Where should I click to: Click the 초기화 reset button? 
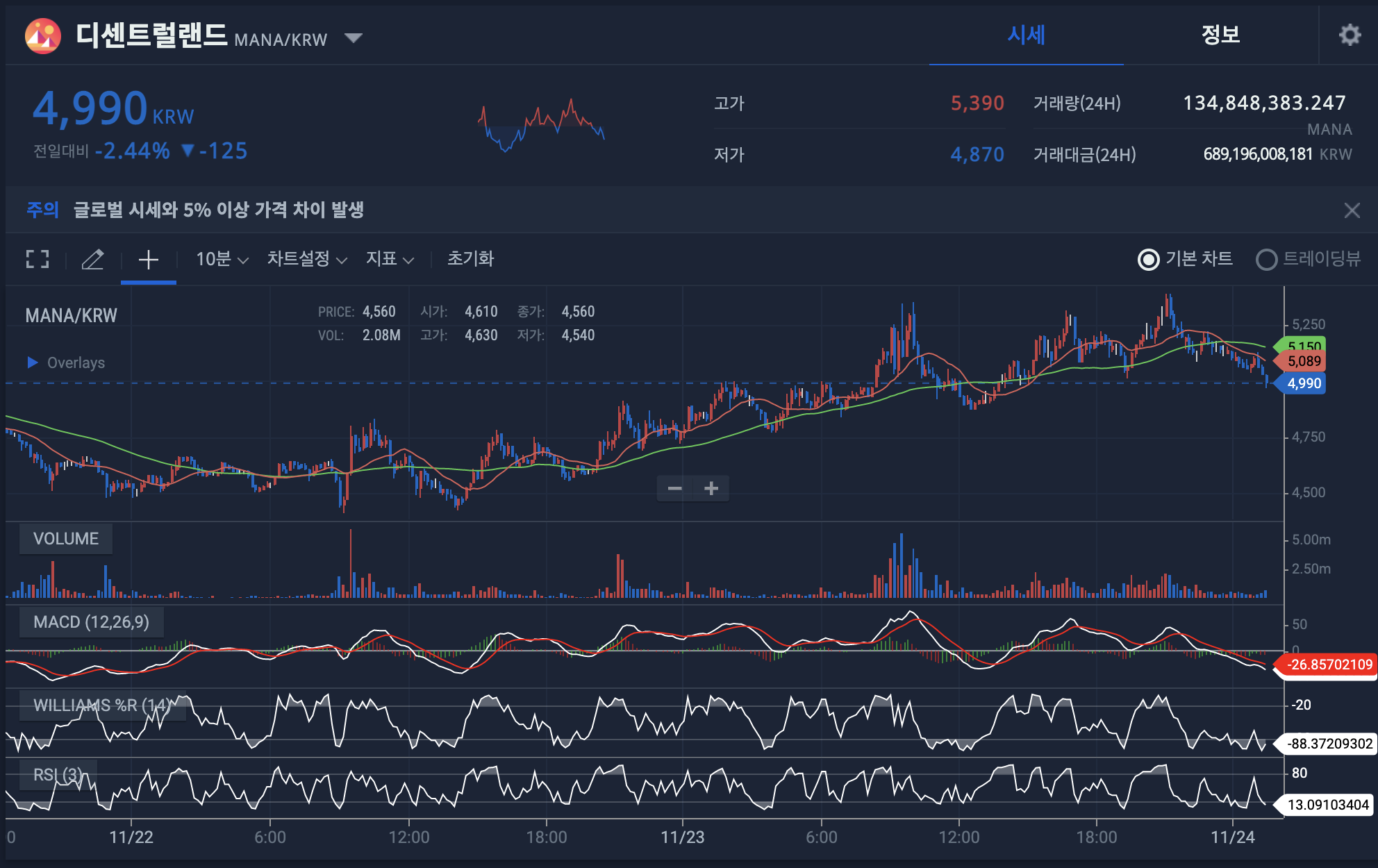pyautogui.click(x=470, y=259)
